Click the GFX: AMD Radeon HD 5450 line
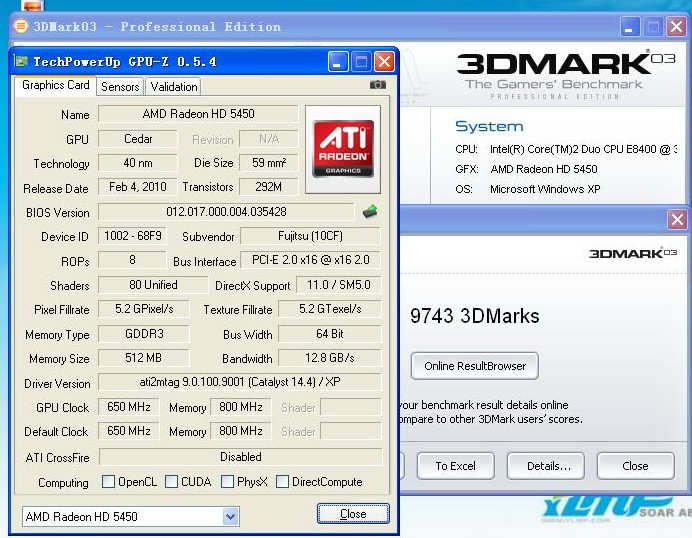The width and height of the screenshot is (692, 538). pos(526,169)
